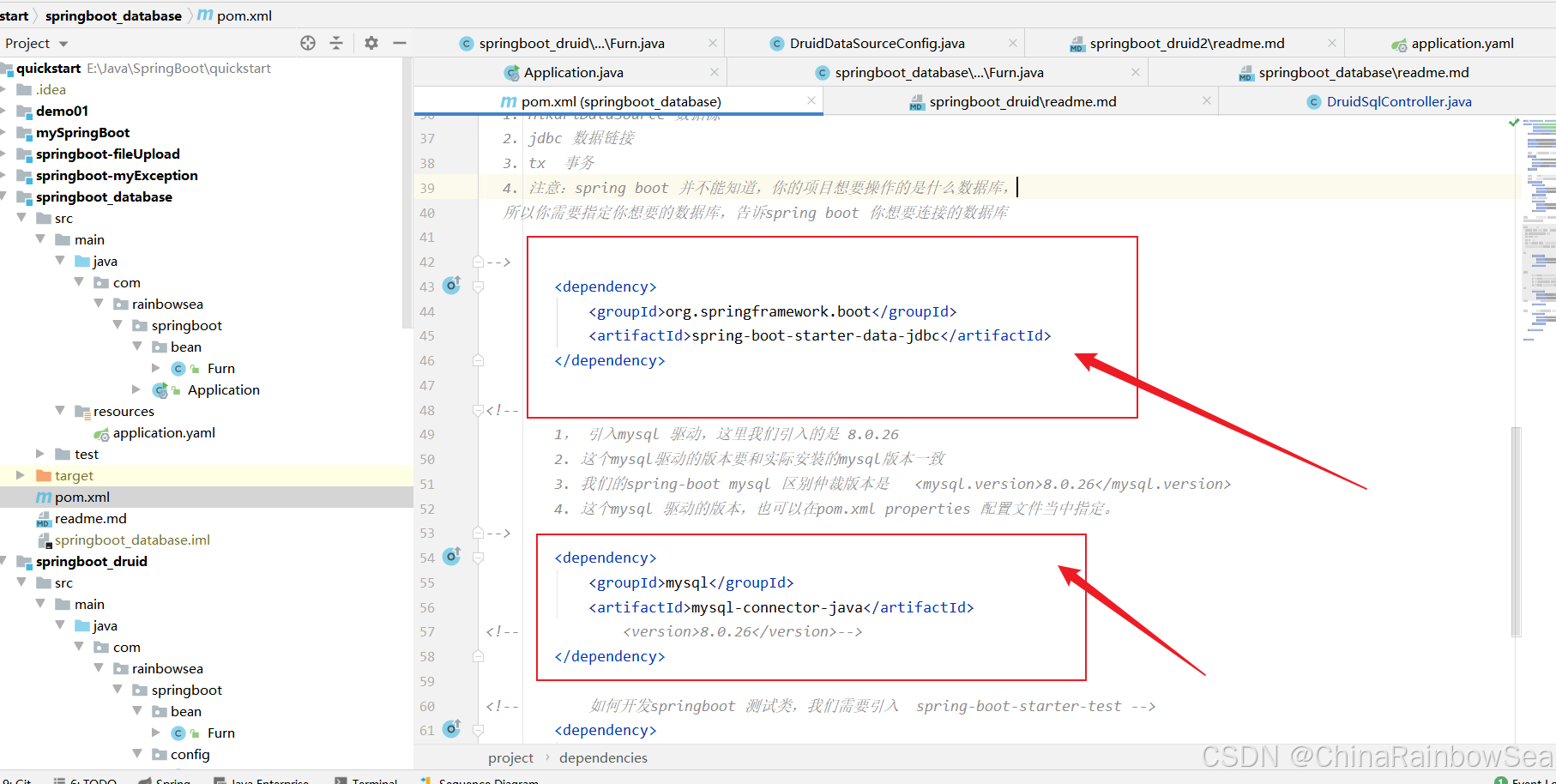Image resolution: width=1556 pixels, height=784 pixels.
Task: Fold the dependency block at line 43
Action: 479,286
